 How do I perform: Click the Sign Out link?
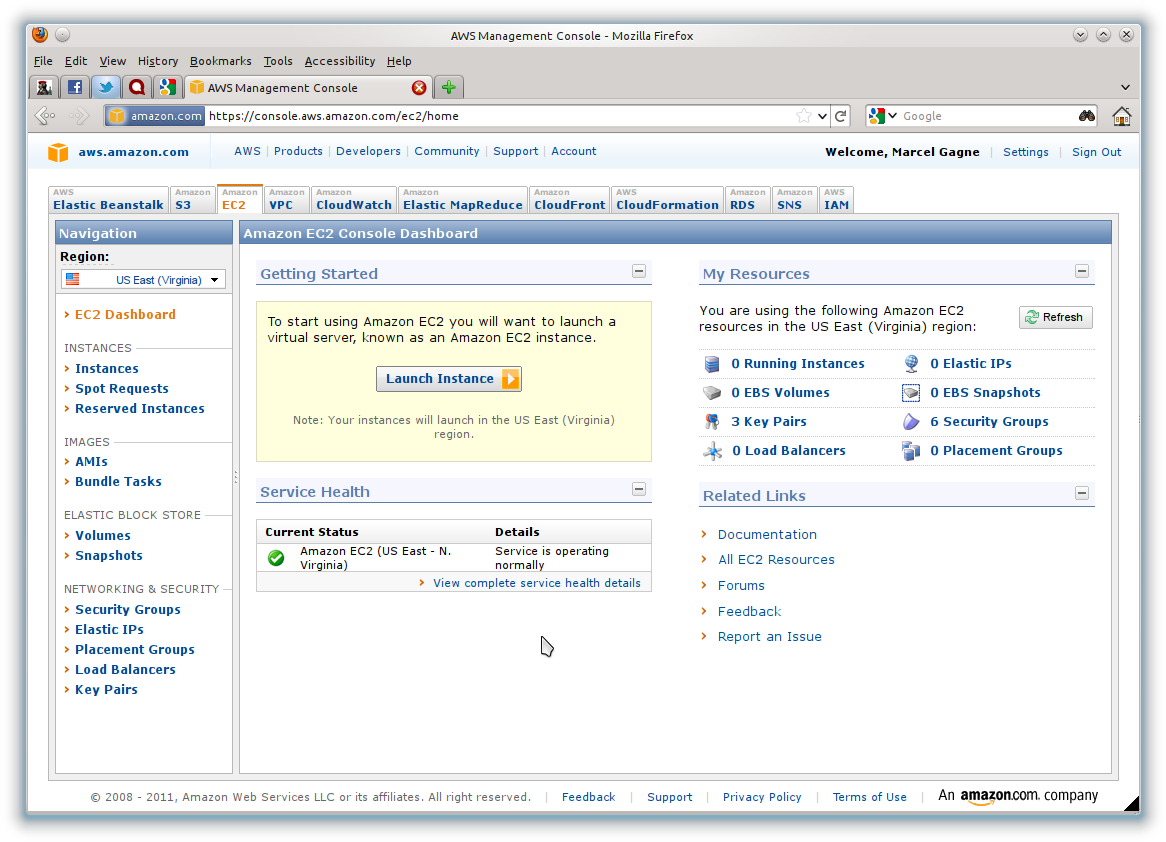tap(1096, 152)
